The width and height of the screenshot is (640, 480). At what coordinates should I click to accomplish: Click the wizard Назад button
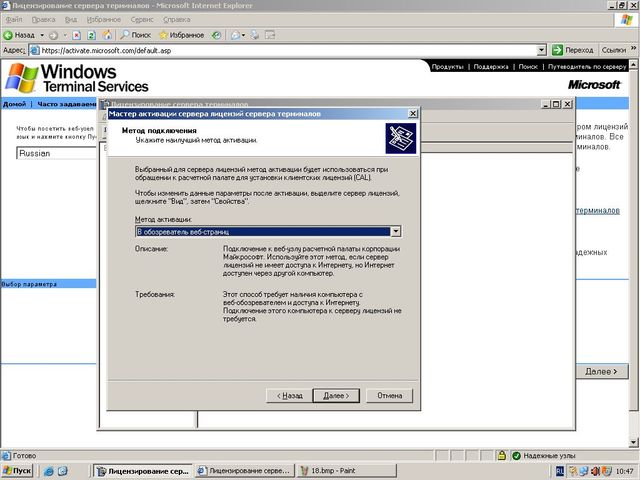tap(289, 396)
